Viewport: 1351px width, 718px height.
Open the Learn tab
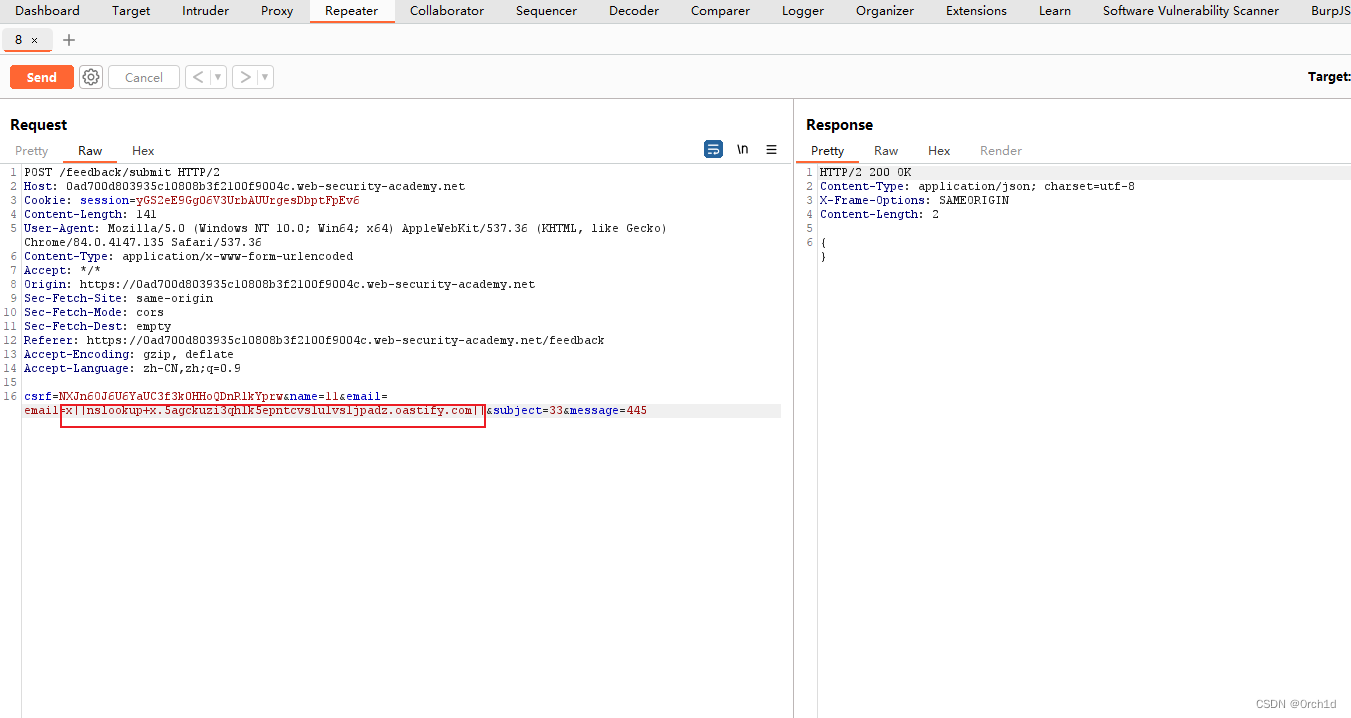coord(1055,11)
